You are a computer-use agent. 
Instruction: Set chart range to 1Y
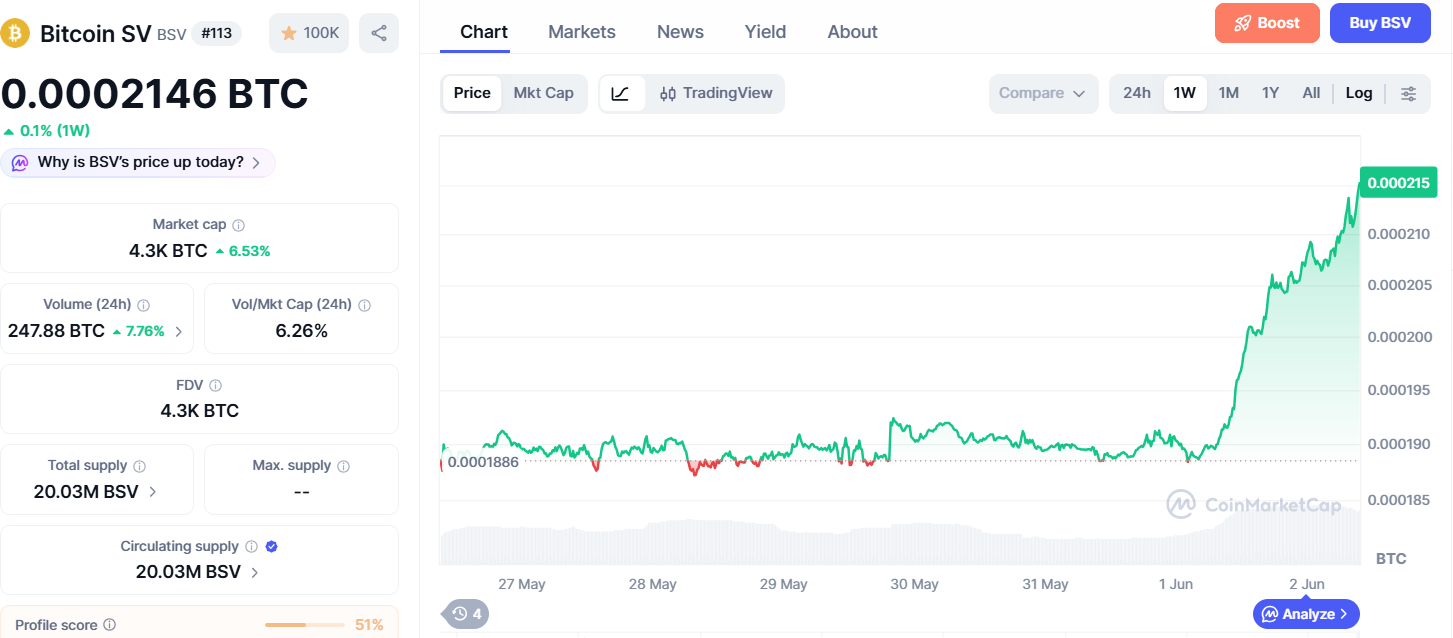pos(1270,93)
